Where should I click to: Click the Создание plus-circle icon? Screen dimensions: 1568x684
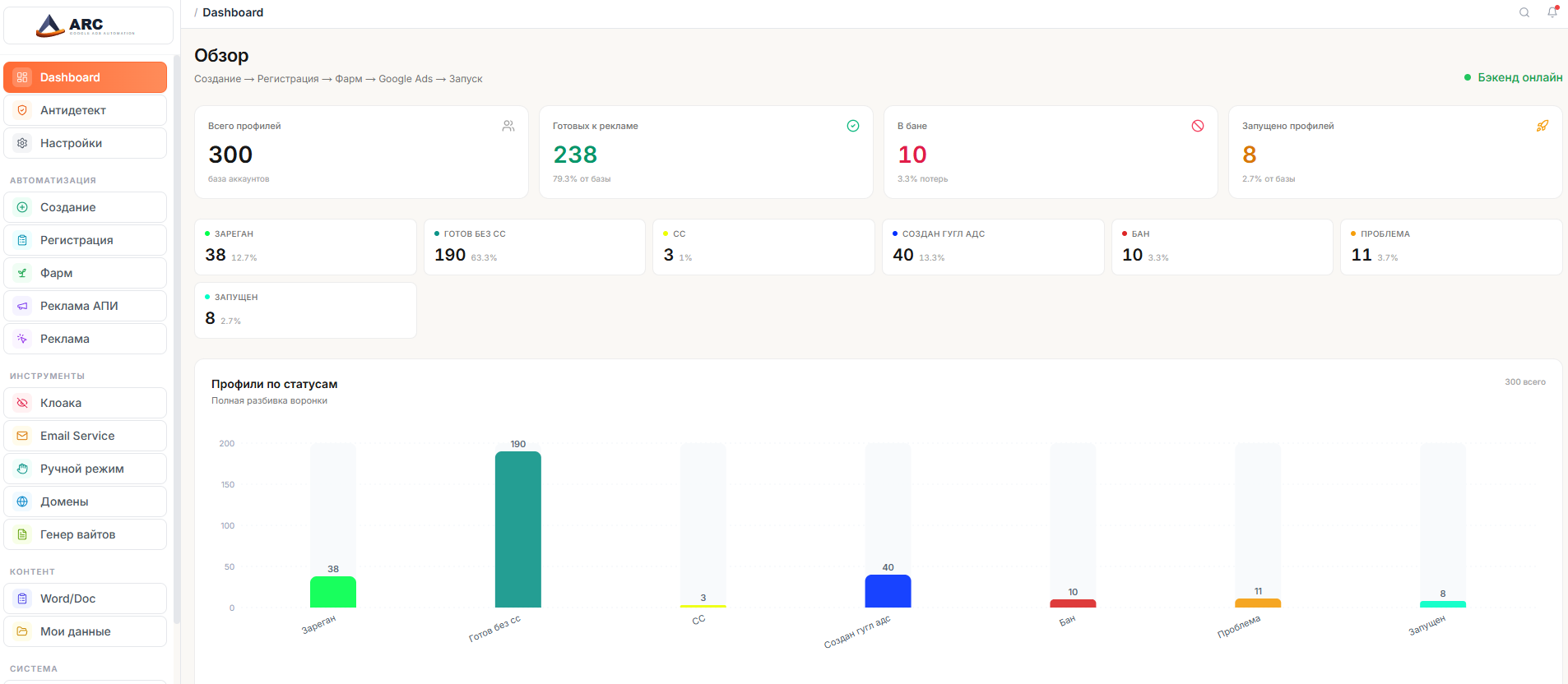click(22, 207)
